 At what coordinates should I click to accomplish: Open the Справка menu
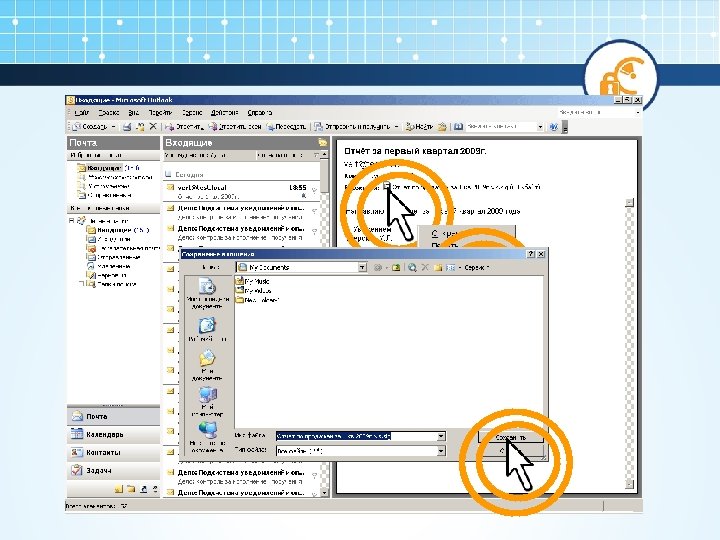point(259,112)
